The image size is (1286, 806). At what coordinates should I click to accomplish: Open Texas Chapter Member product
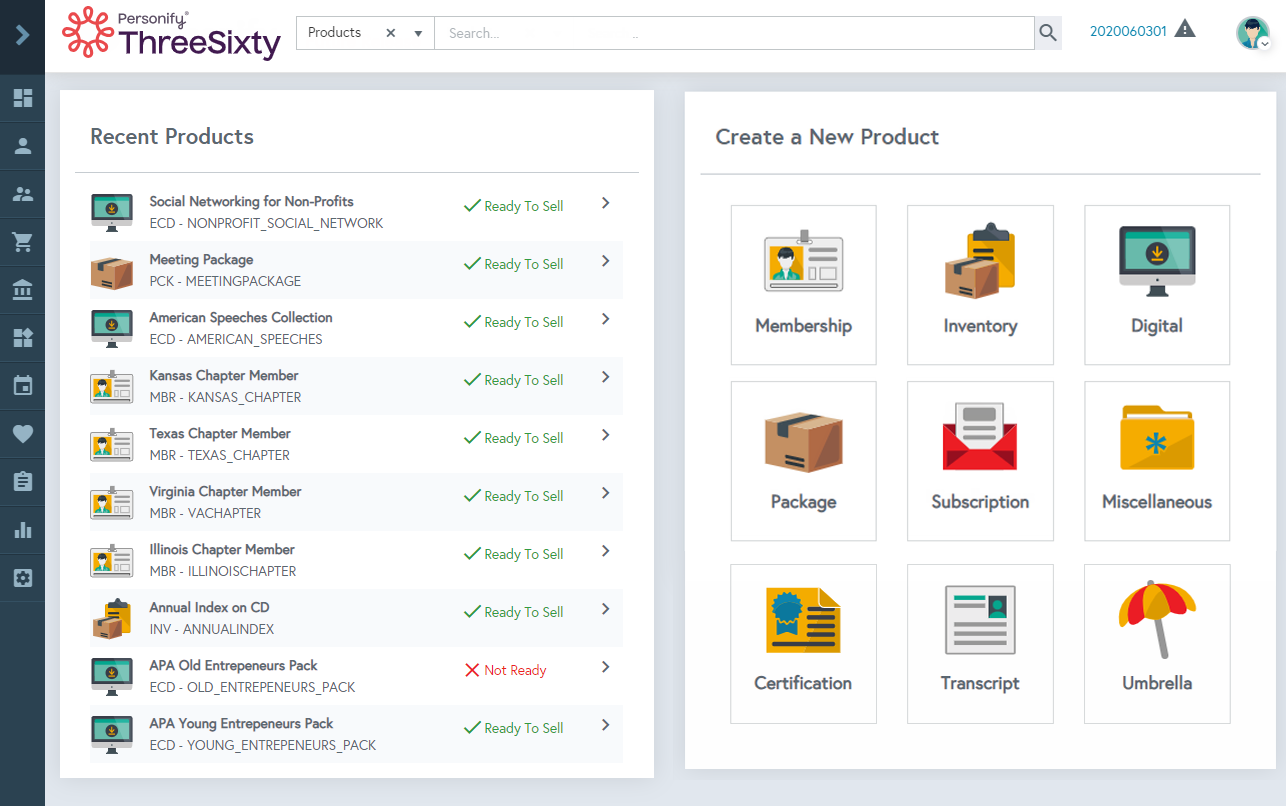click(x=220, y=433)
